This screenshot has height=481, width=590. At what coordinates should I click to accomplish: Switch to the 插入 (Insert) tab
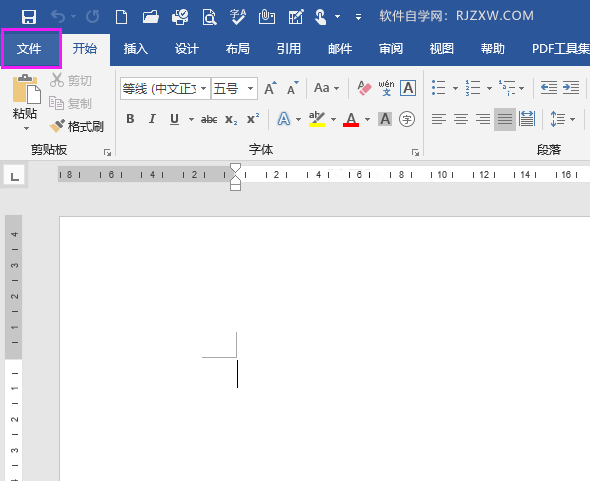click(x=136, y=49)
